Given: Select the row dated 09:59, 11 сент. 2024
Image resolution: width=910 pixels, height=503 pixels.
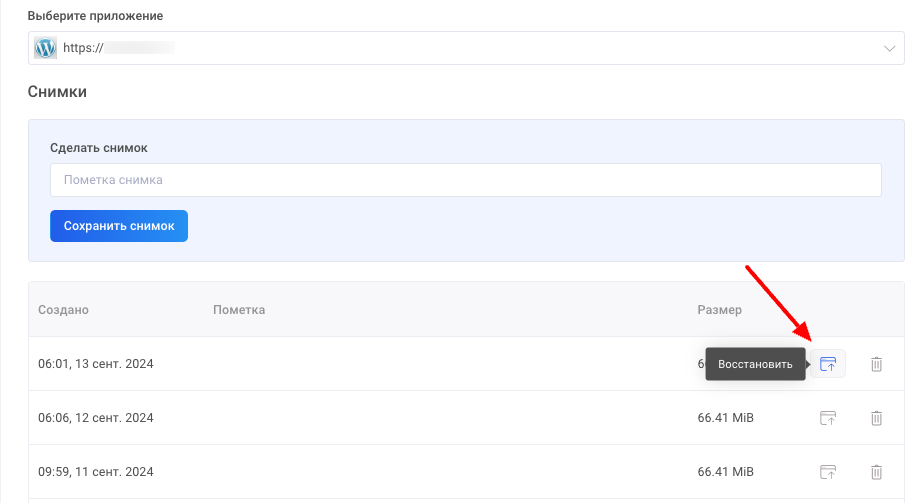Looking at the screenshot, I should click(96, 472).
